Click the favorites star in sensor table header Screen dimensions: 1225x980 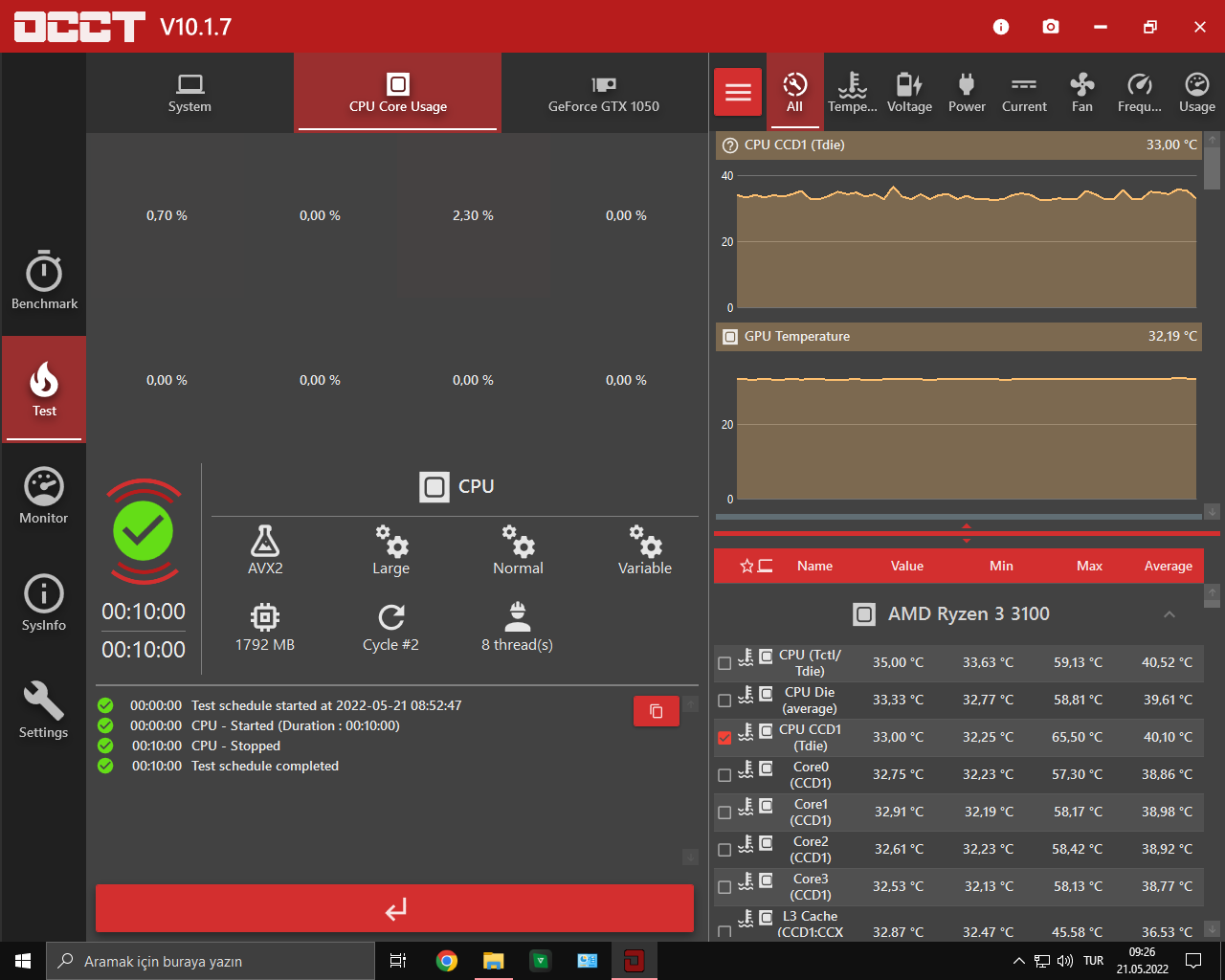[746, 566]
